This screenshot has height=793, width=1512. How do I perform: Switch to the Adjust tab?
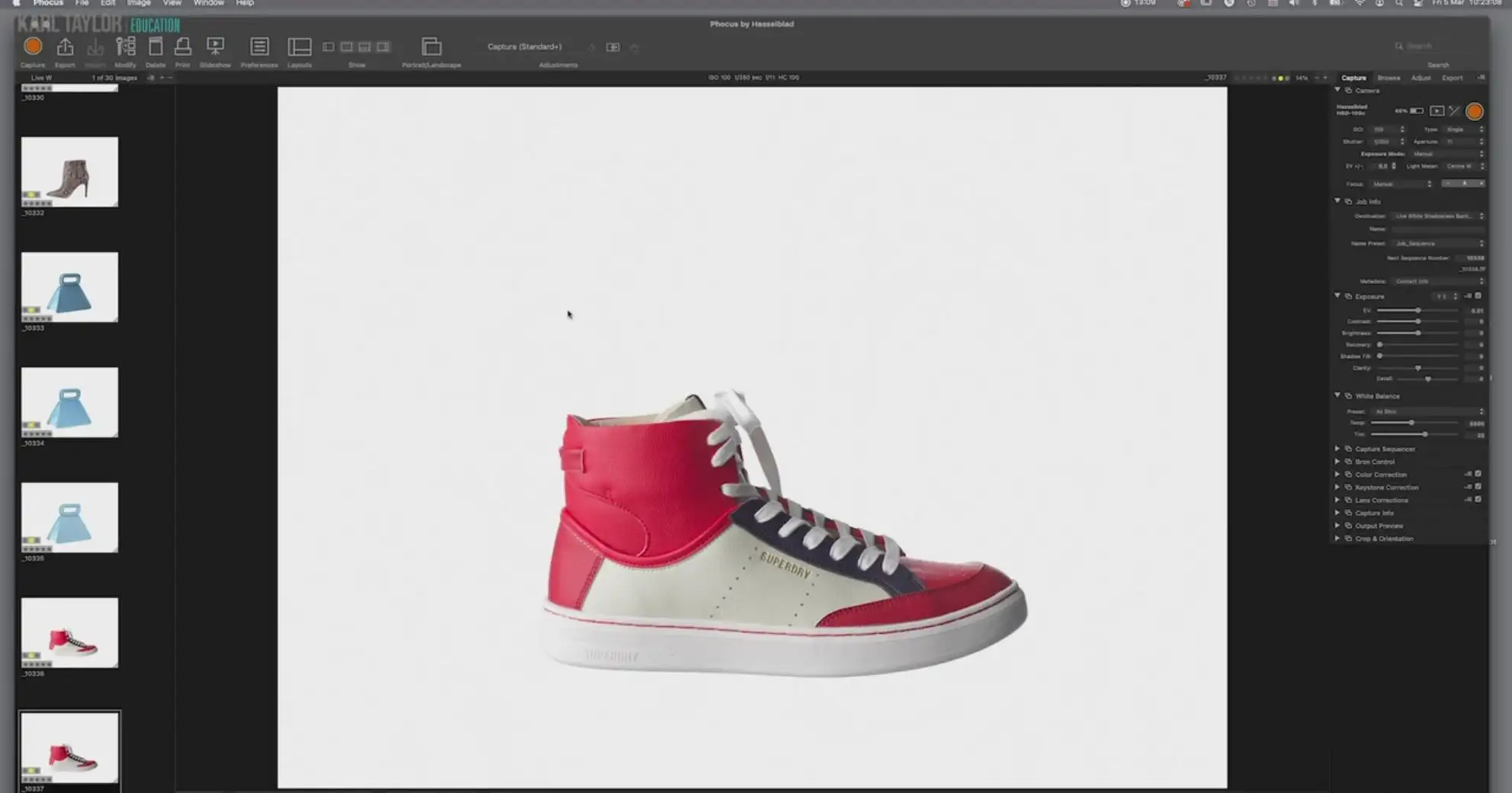click(1421, 78)
